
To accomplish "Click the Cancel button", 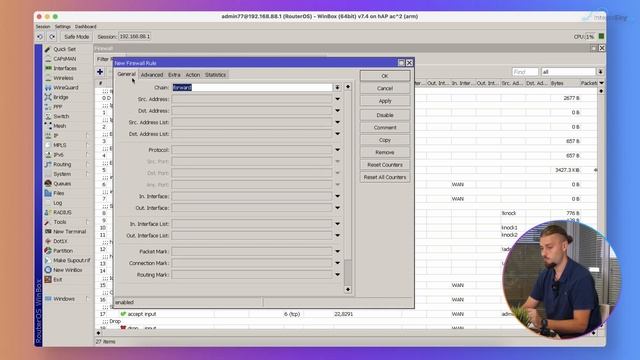I will pyautogui.click(x=385, y=89).
